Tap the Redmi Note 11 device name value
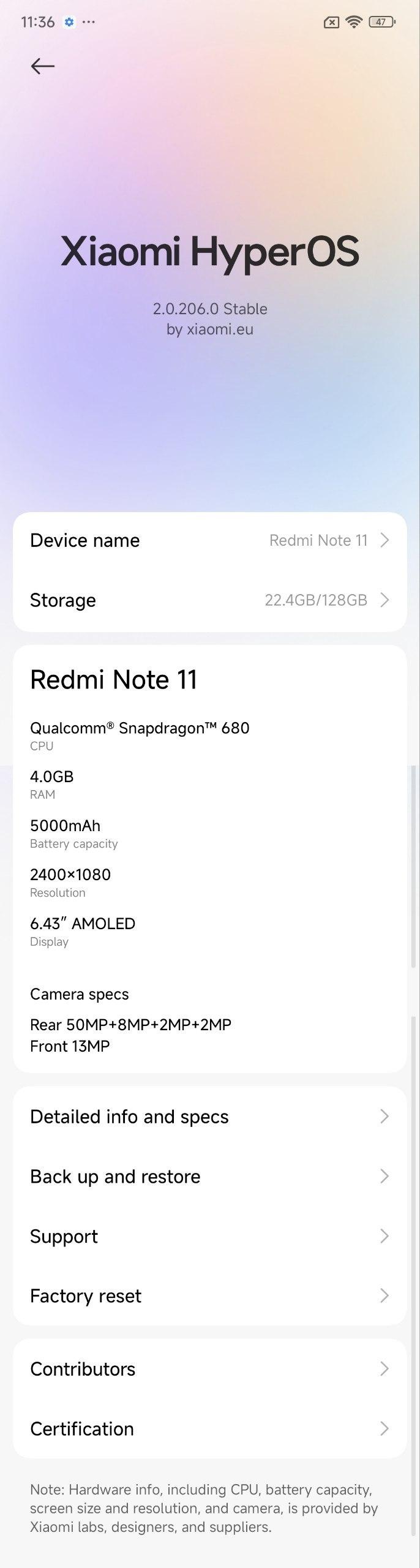This screenshot has width=420, height=1568. point(318,540)
